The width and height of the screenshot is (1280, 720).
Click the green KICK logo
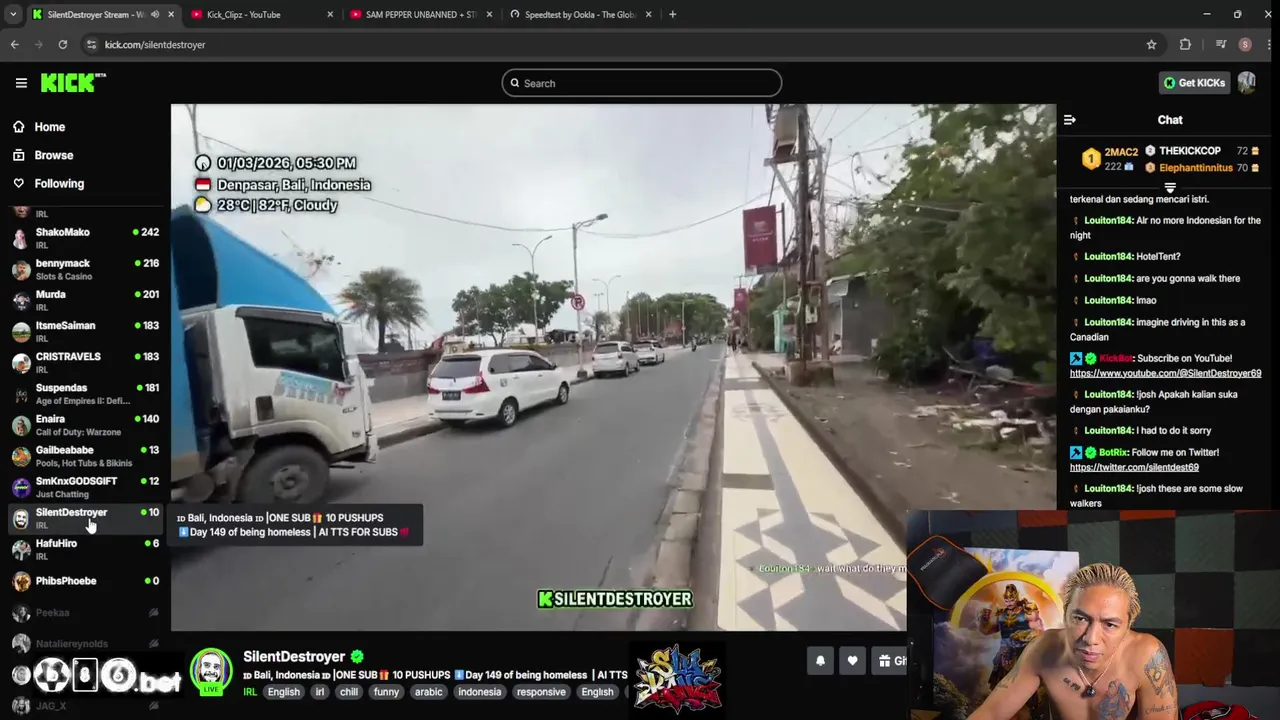point(73,83)
